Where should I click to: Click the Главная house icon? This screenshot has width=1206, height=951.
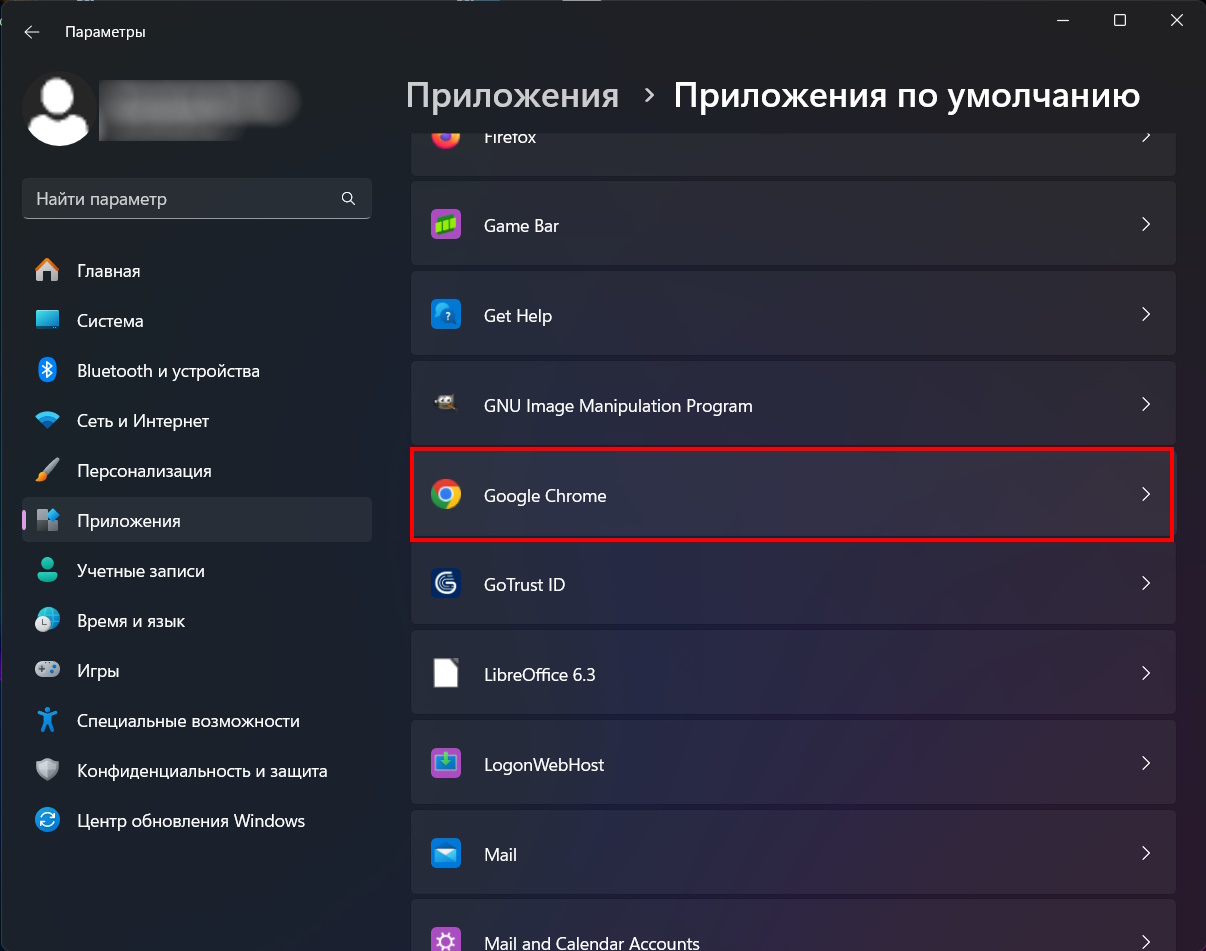click(47, 271)
